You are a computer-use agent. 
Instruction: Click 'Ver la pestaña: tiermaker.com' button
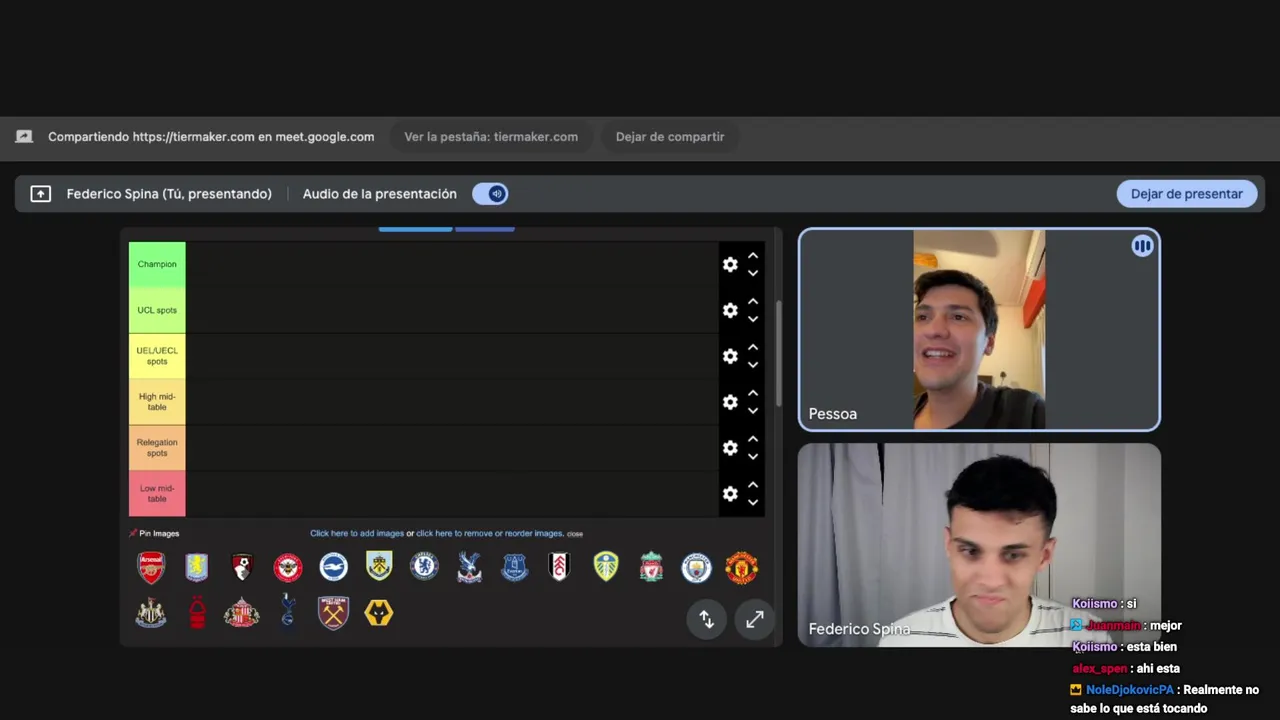point(491,137)
